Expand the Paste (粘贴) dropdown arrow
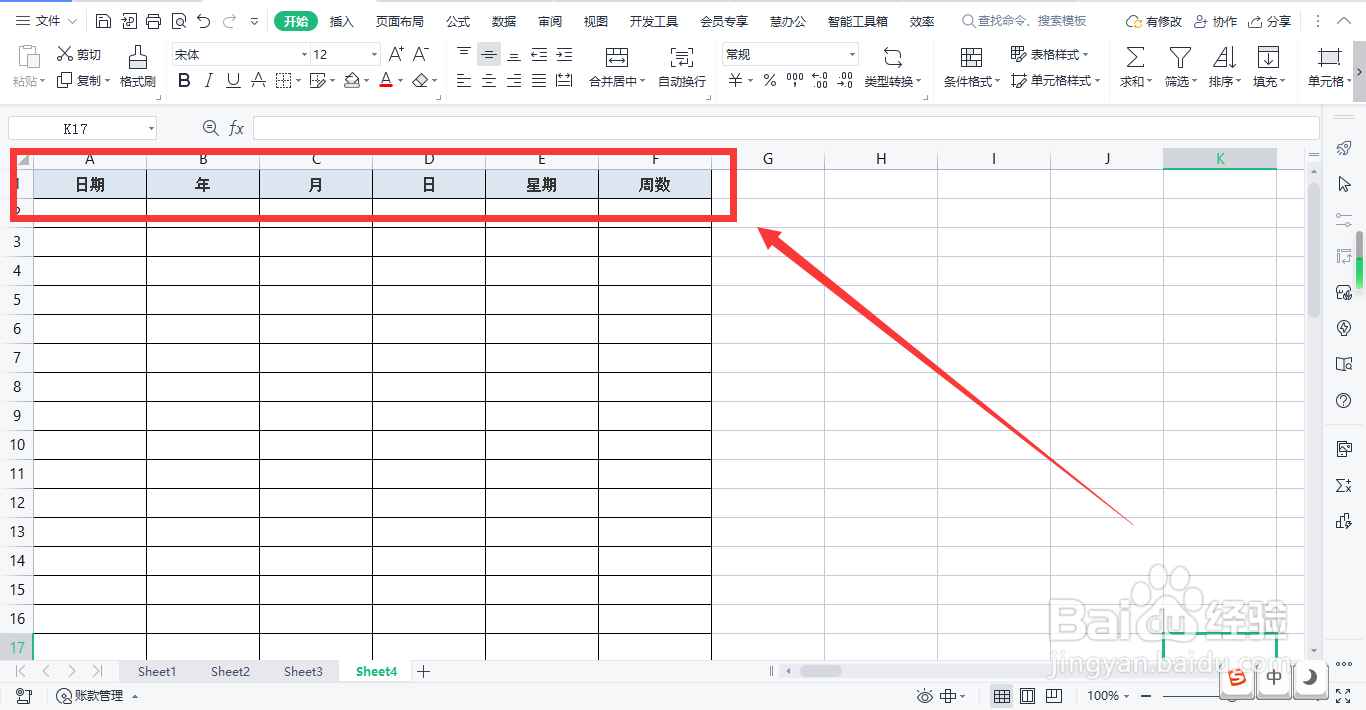The height and width of the screenshot is (710, 1366). pos(42,82)
